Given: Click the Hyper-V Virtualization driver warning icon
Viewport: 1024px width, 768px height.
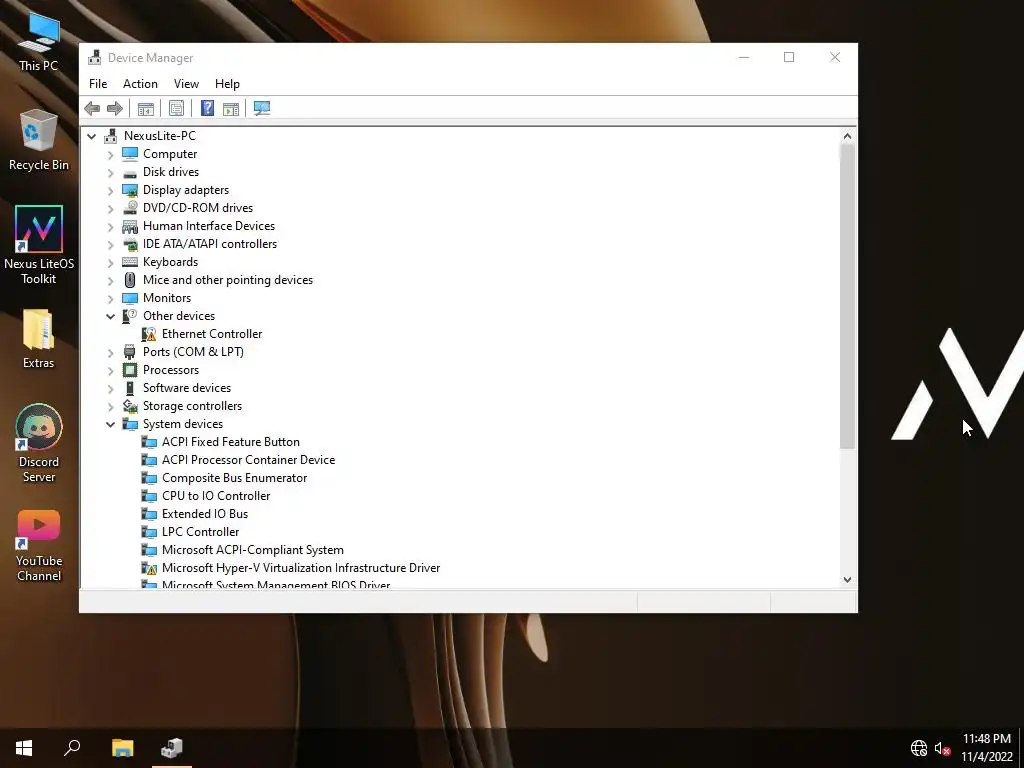Looking at the screenshot, I should click(x=149, y=568).
